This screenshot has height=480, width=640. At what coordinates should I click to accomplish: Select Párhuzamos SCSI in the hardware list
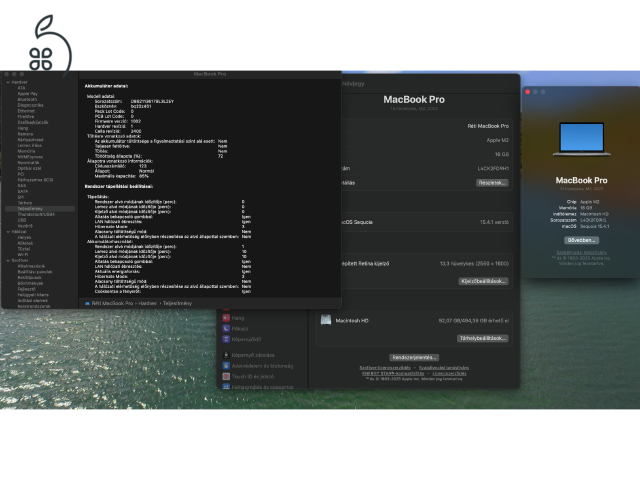35,180
